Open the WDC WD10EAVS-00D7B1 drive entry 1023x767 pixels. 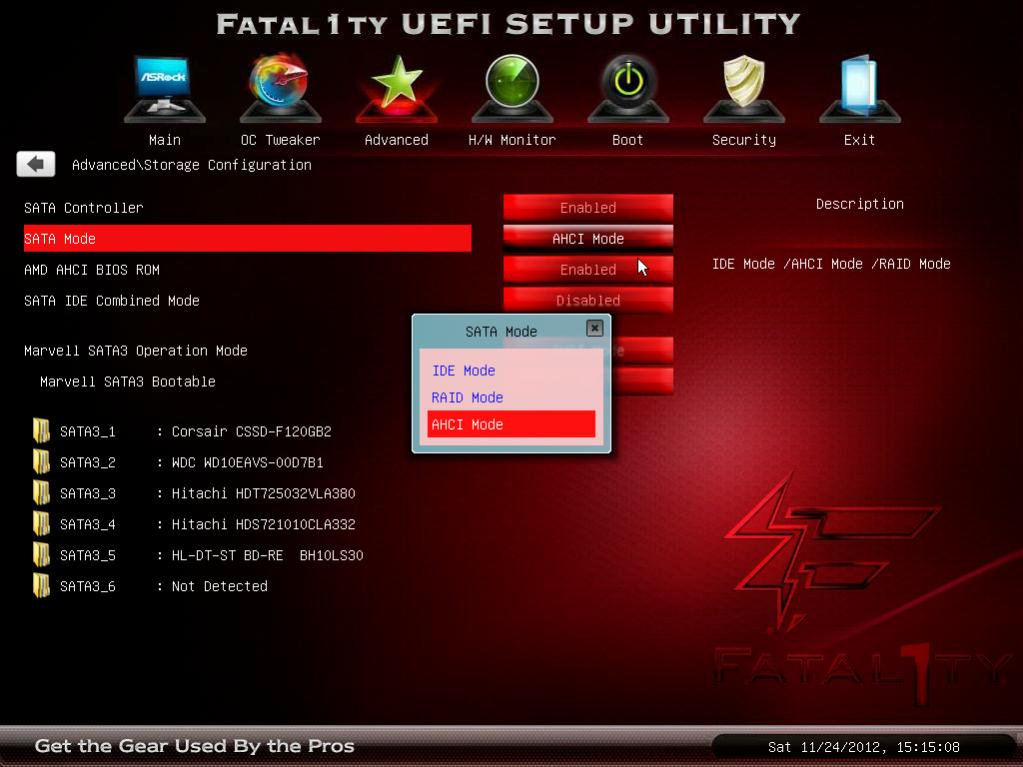(247, 462)
